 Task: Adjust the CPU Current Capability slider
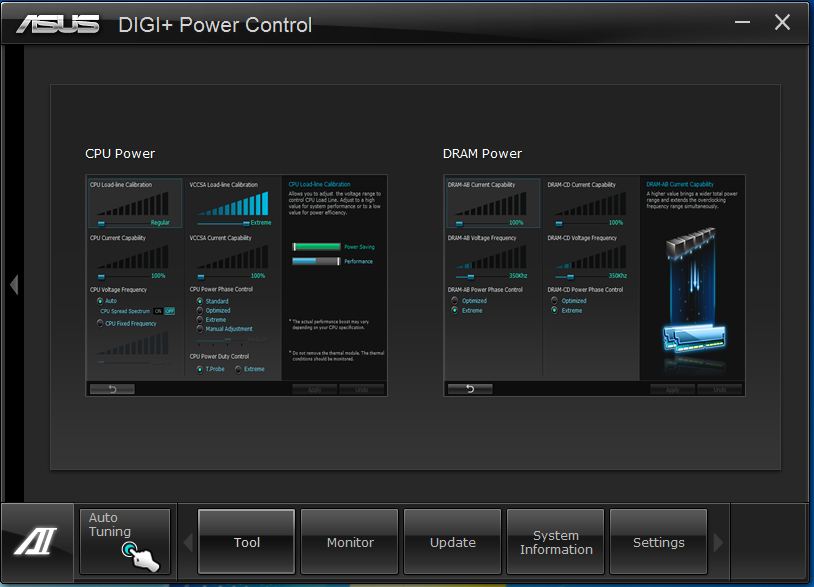click(101, 276)
